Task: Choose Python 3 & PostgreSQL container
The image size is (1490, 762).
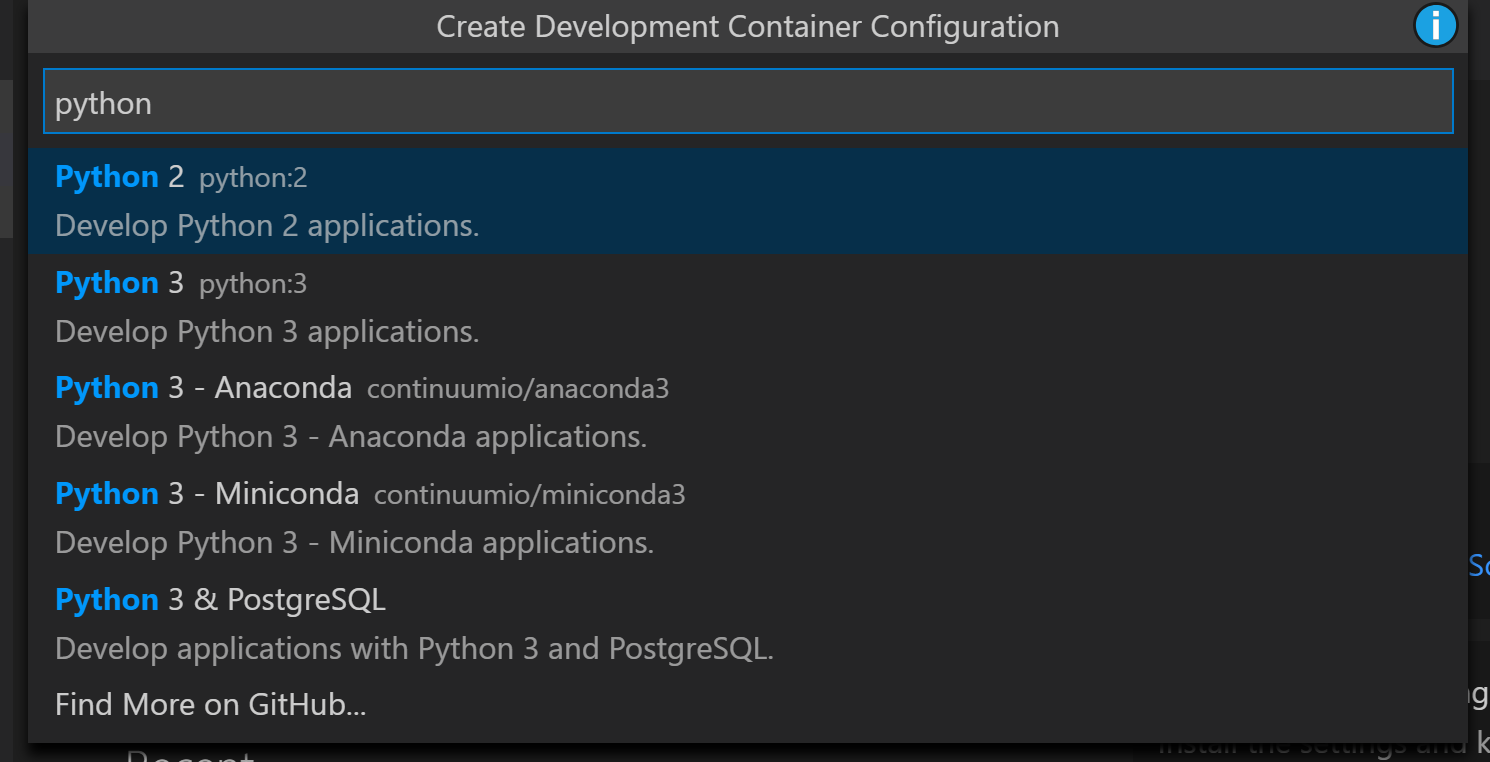Action: tap(220, 600)
